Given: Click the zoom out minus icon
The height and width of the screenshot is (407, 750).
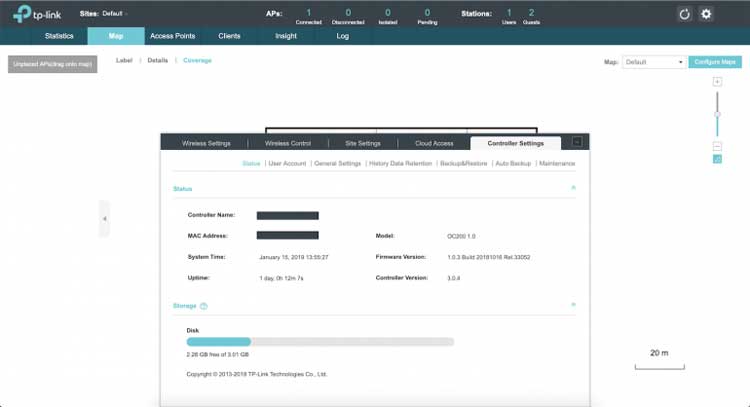Looking at the screenshot, I should [717, 146].
